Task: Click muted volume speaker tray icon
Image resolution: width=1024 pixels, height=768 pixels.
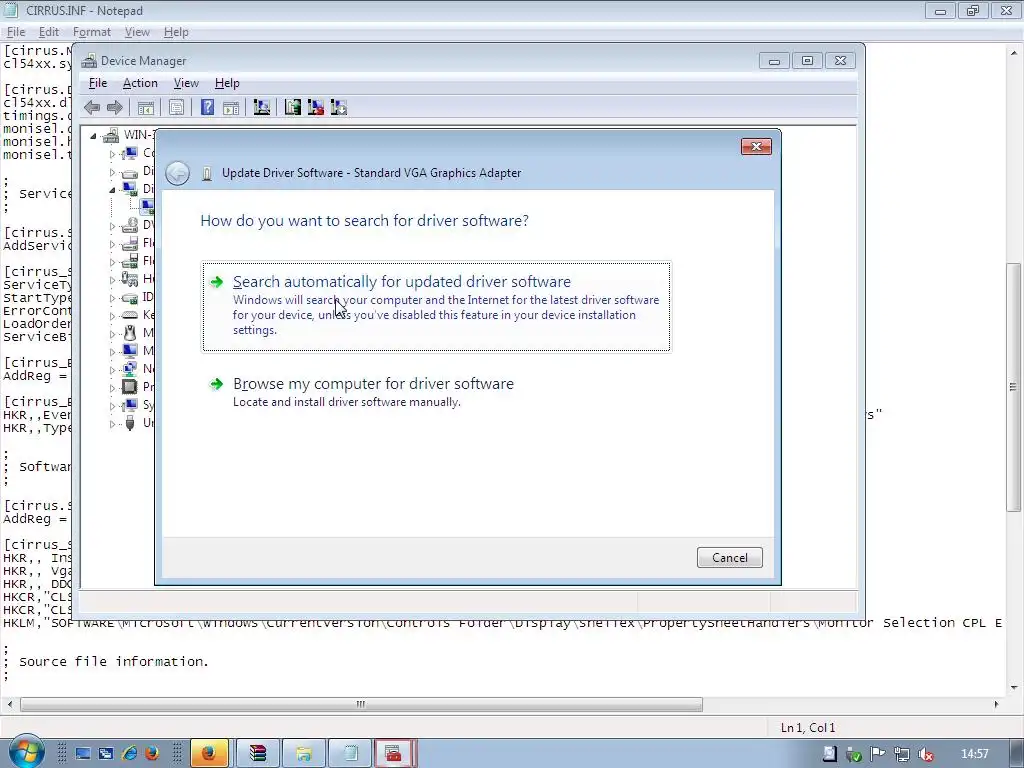Action: pos(925,754)
